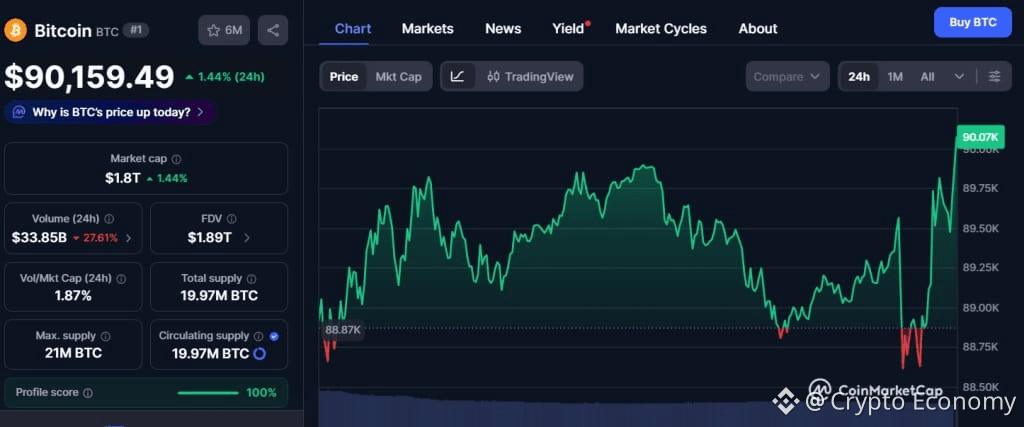Image resolution: width=1024 pixels, height=427 pixels.
Task: Open Why is BTC's price up today
Action: pos(110,112)
